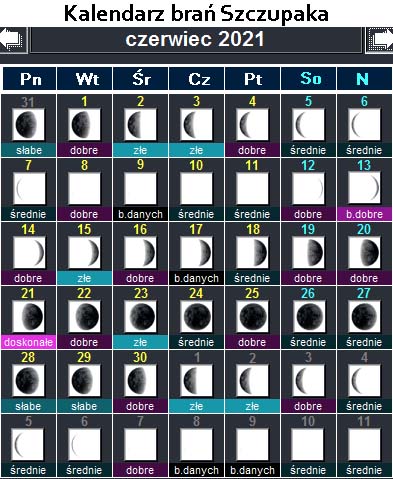Go to previous month with left arrow
Viewport: 393px width, 479px height.
pos(13,40)
